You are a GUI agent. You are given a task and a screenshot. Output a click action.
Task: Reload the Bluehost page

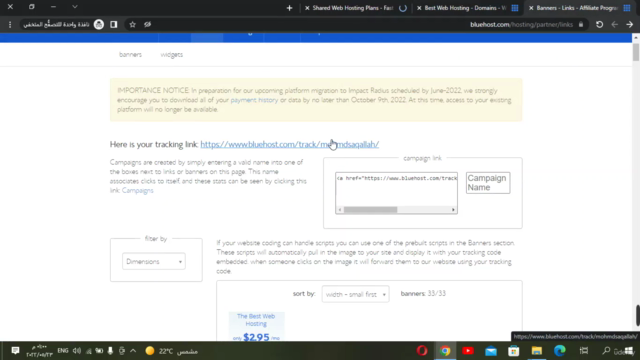(599, 24)
